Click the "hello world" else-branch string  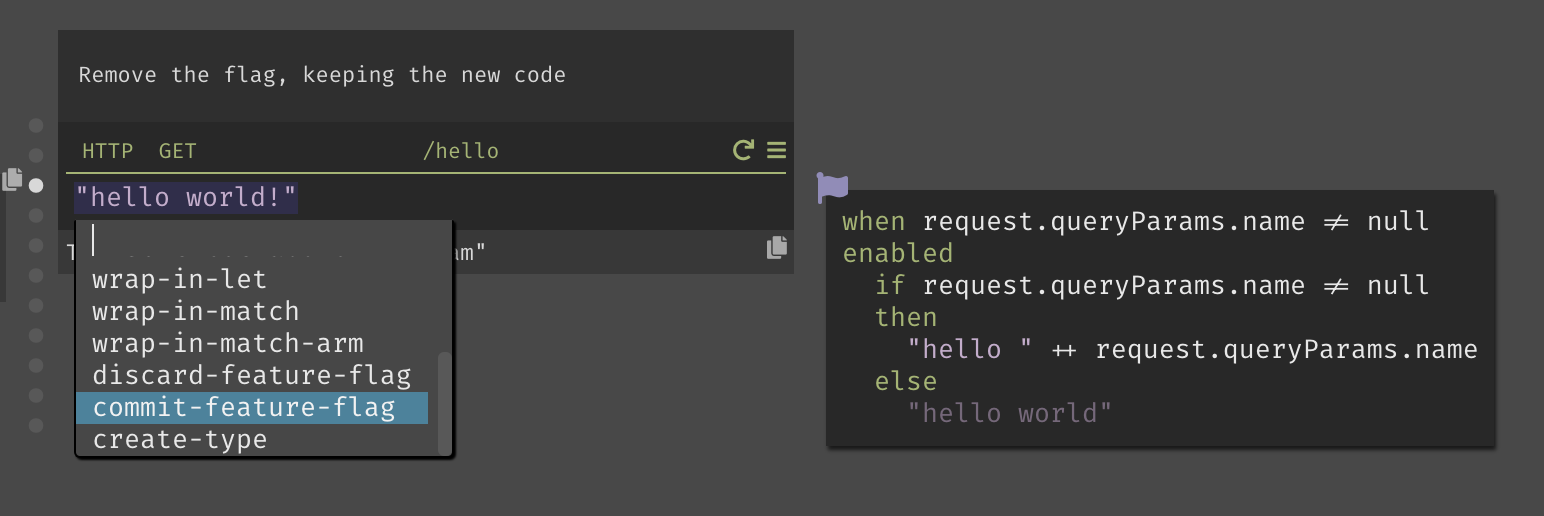[x=1010, y=413]
